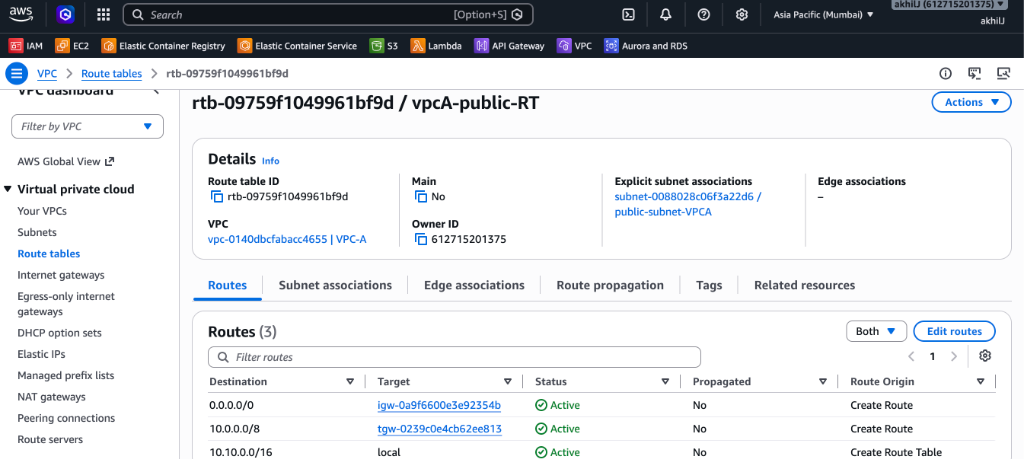Open Lambda shortcut in favorites bar
This screenshot has height=459, width=1024.
(x=436, y=46)
